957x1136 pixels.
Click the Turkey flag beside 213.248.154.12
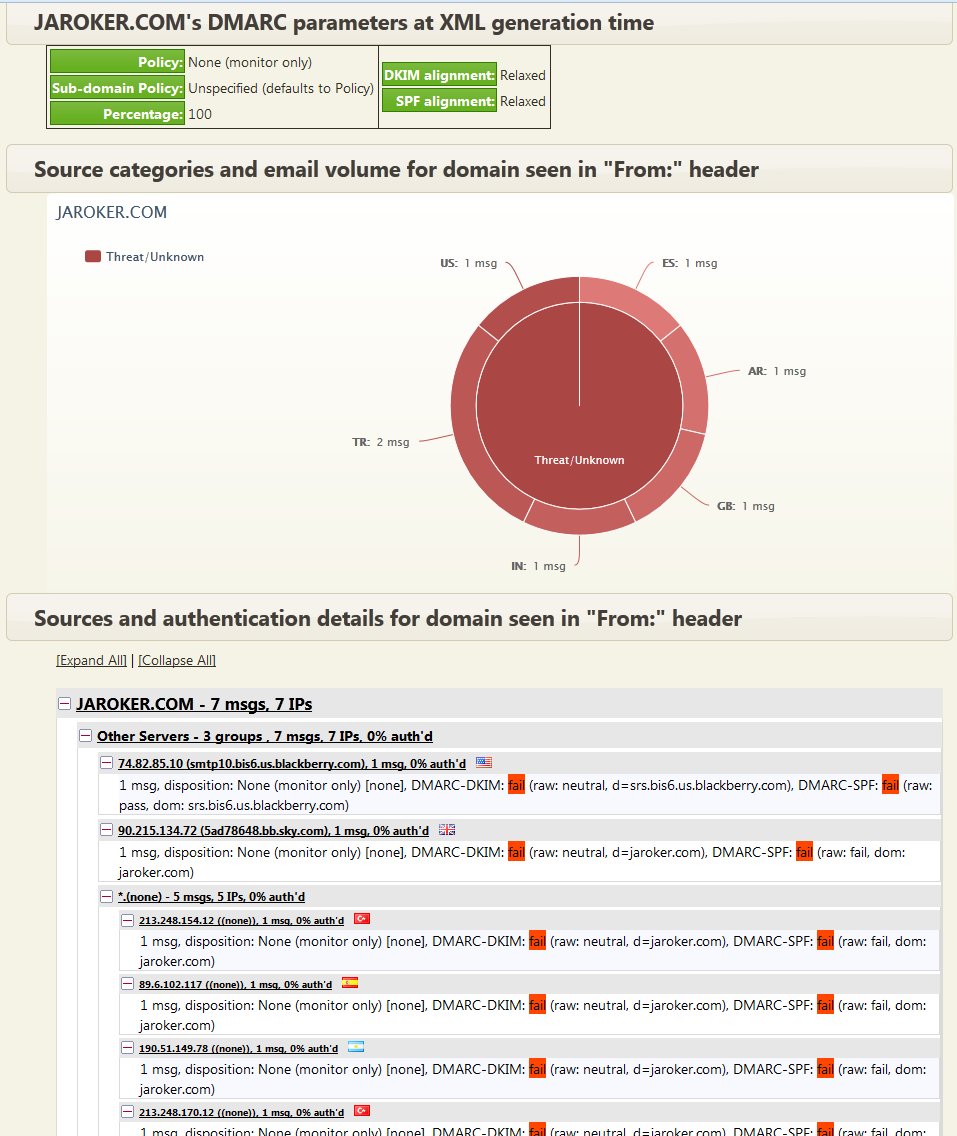[x=362, y=919]
